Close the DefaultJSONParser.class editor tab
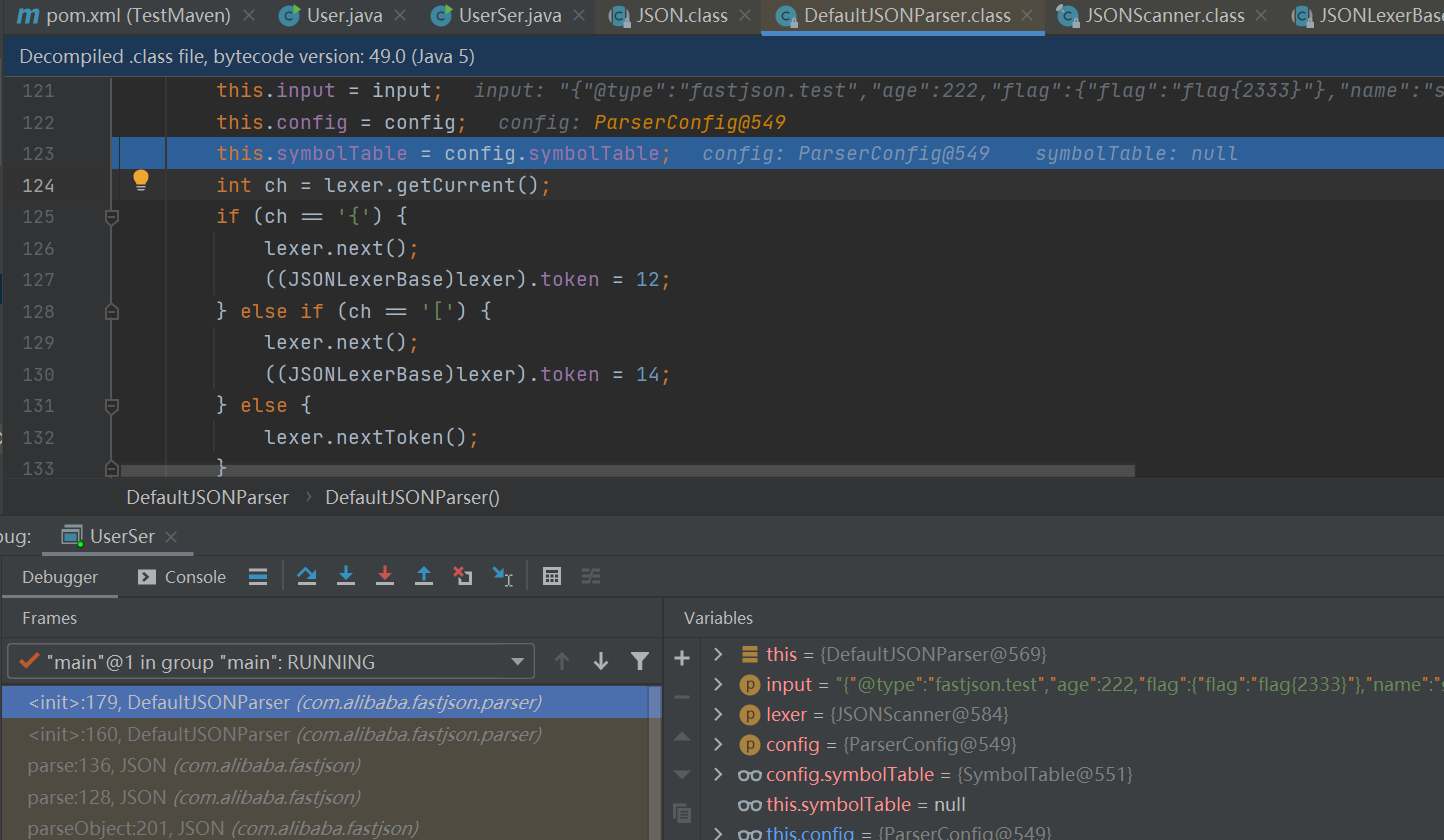This screenshot has width=1444, height=840. point(1029,16)
